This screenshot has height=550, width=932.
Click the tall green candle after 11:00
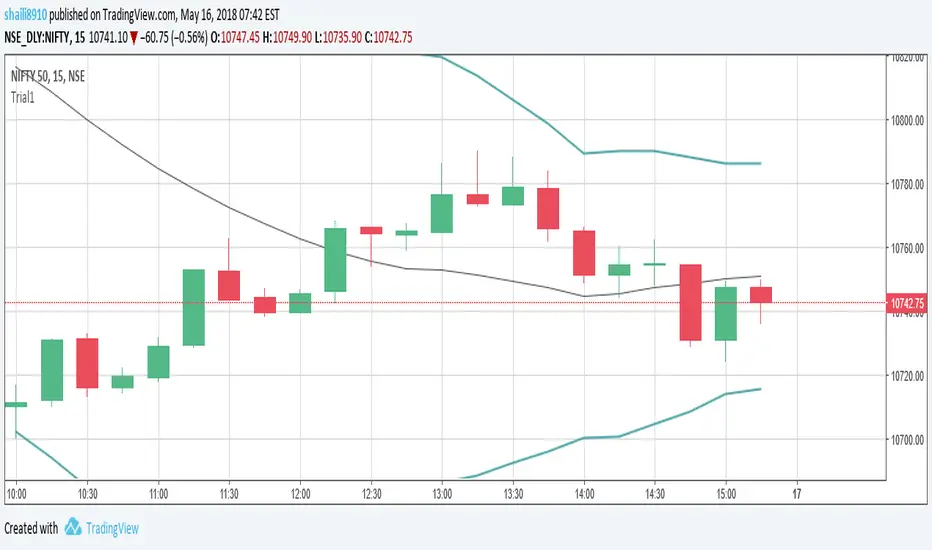[193, 307]
